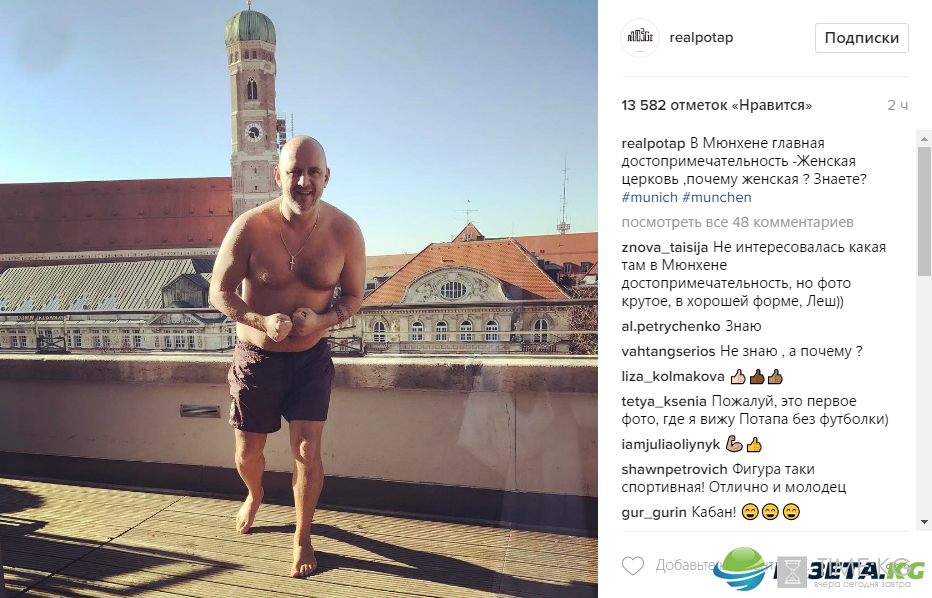Open the al.petrychenko commenter profile

tap(671, 326)
